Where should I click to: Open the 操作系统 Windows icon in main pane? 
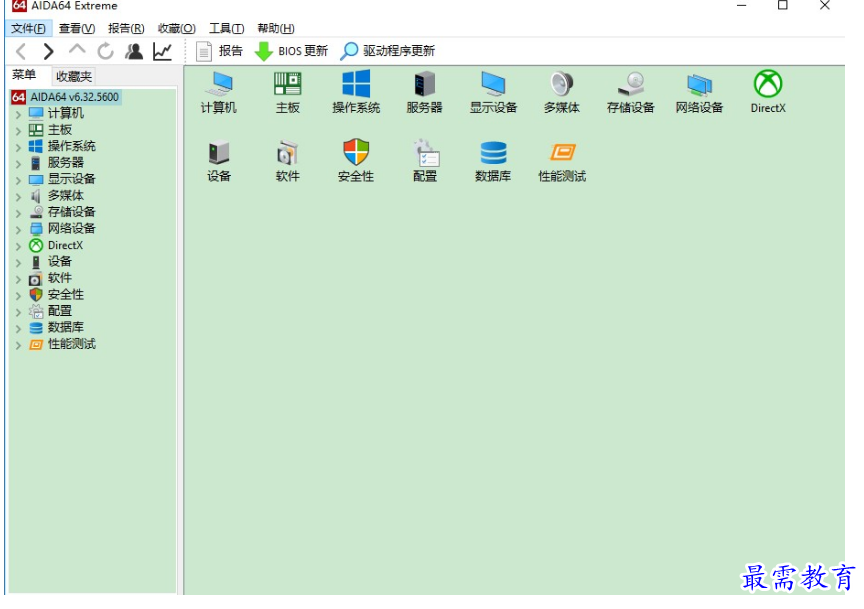(x=356, y=93)
